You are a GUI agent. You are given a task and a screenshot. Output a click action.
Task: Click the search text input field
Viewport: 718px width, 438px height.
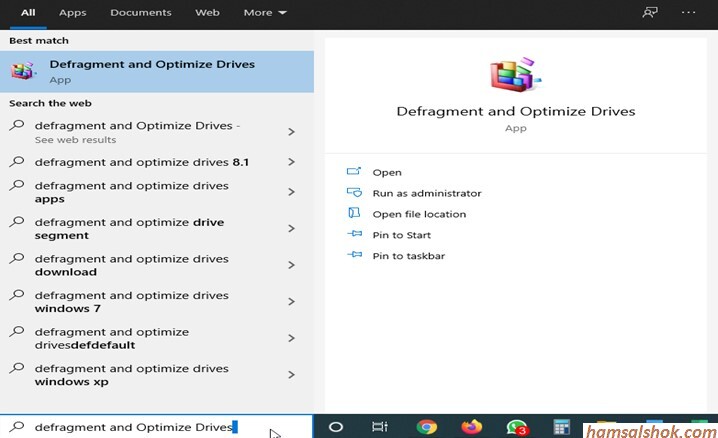click(156, 427)
